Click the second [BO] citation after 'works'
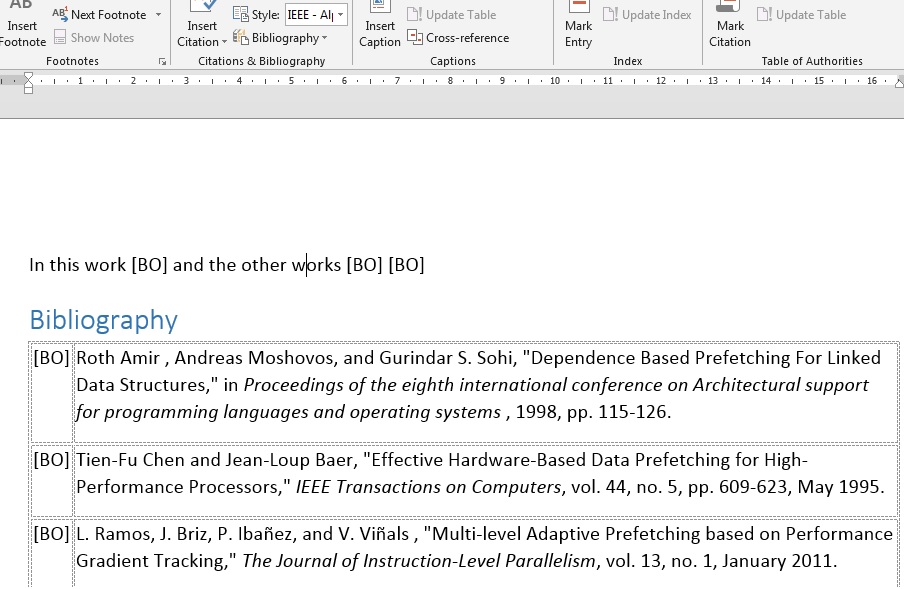Viewport: 904px width, 589px height. coord(364,265)
